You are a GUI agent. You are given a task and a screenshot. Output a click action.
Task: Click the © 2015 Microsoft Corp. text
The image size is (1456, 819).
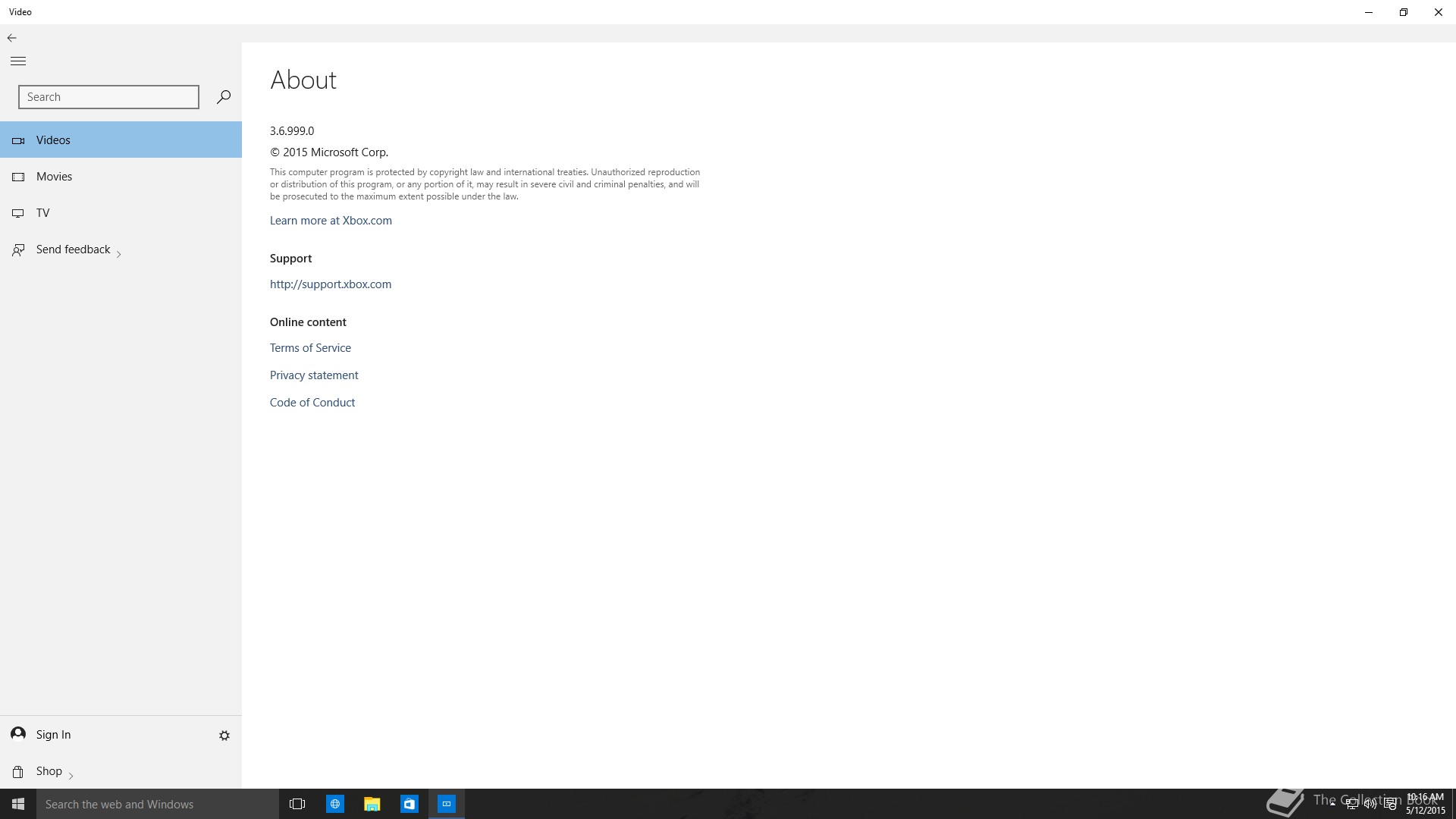pyautogui.click(x=329, y=152)
